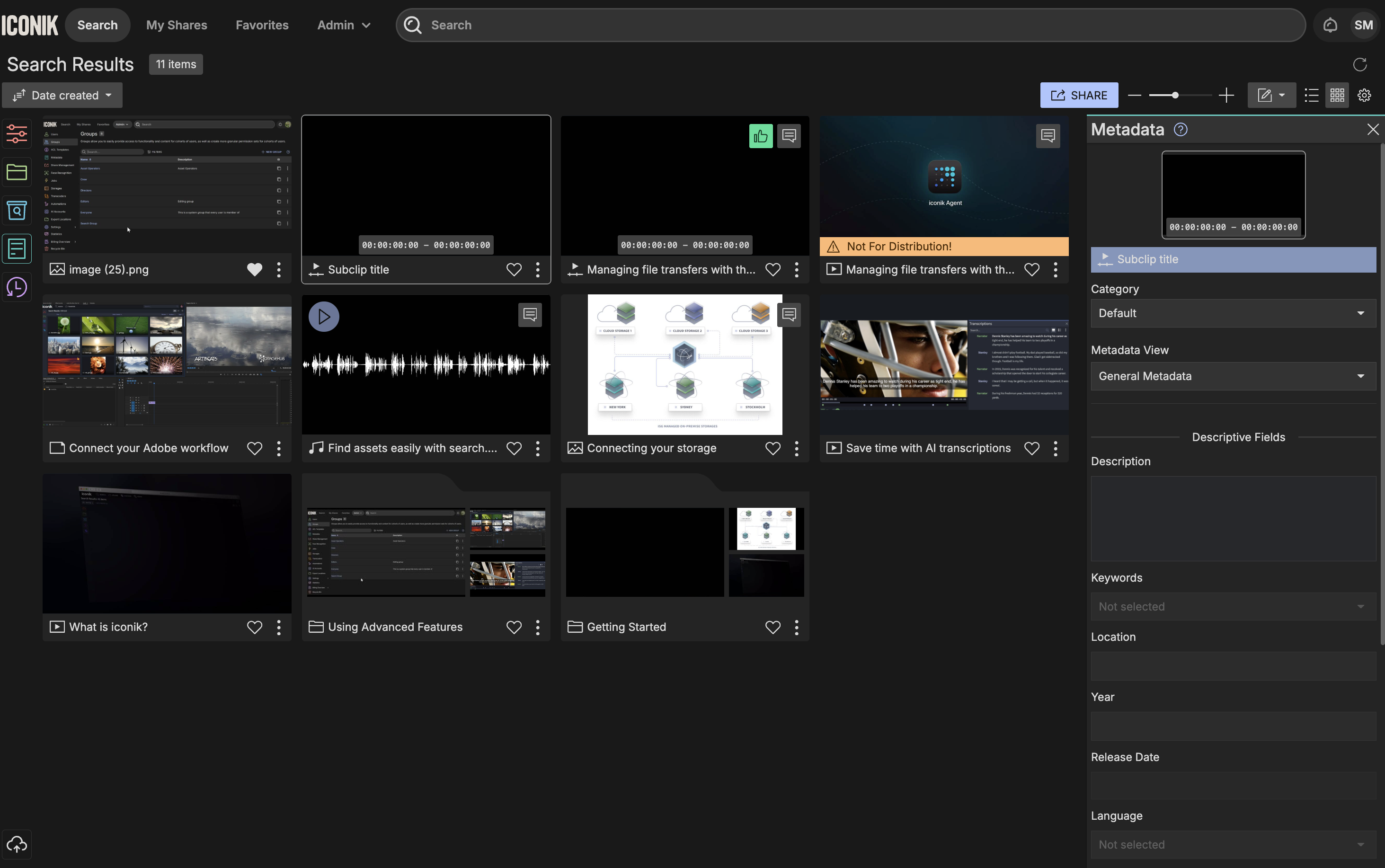Screen dimensions: 1385x868
Task: Open view settings gear icon
Action: pyautogui.click(x=1364, y=95)
